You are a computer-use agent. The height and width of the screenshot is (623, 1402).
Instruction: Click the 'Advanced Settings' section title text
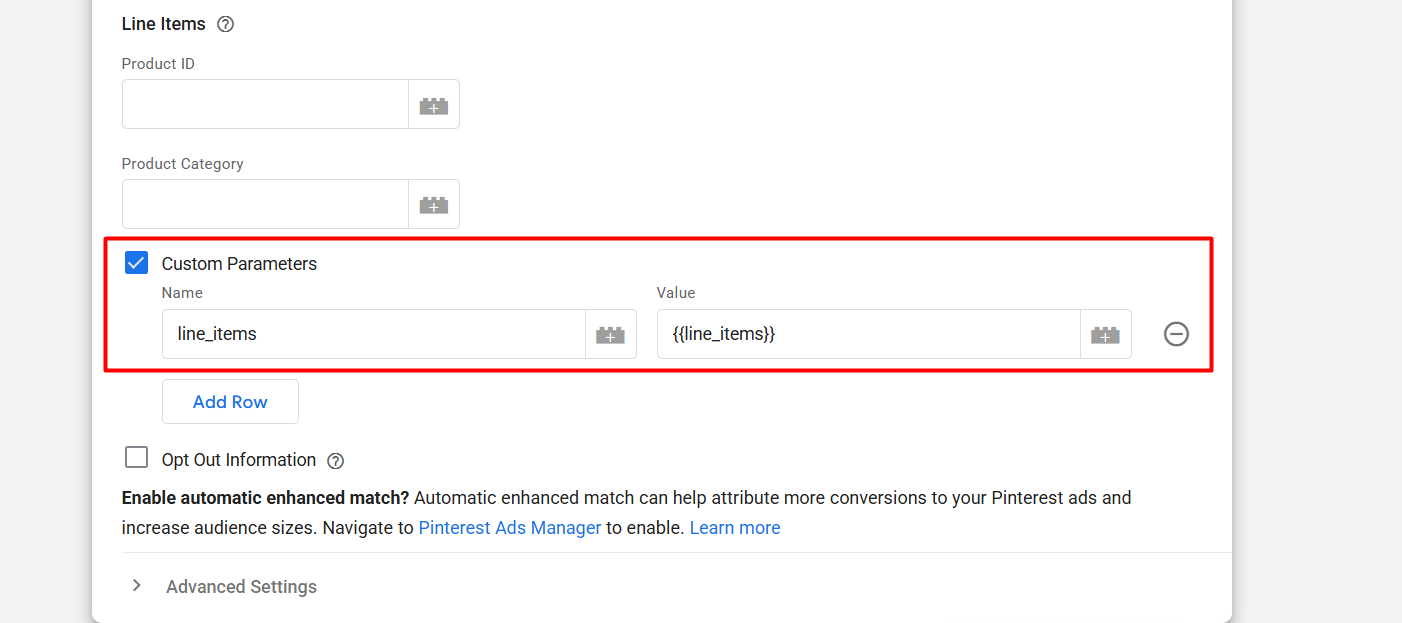(241, 587)
